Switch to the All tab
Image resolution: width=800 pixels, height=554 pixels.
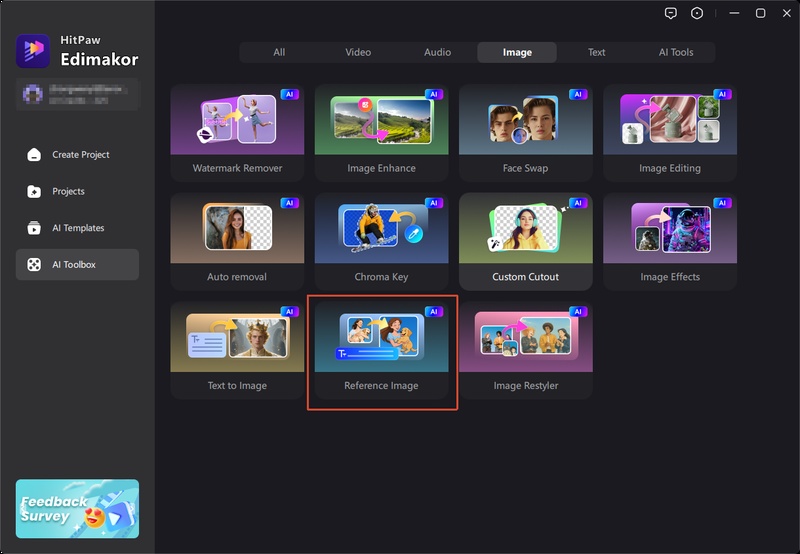[279, 52]
